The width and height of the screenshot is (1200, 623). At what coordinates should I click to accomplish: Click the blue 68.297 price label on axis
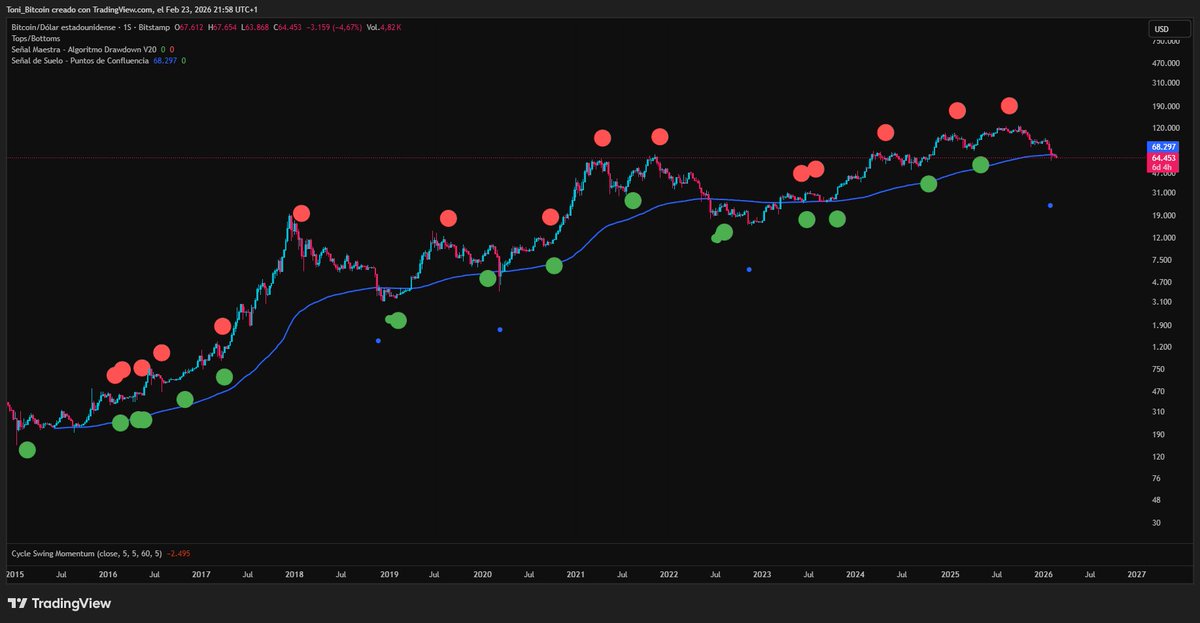(1163, 147)
